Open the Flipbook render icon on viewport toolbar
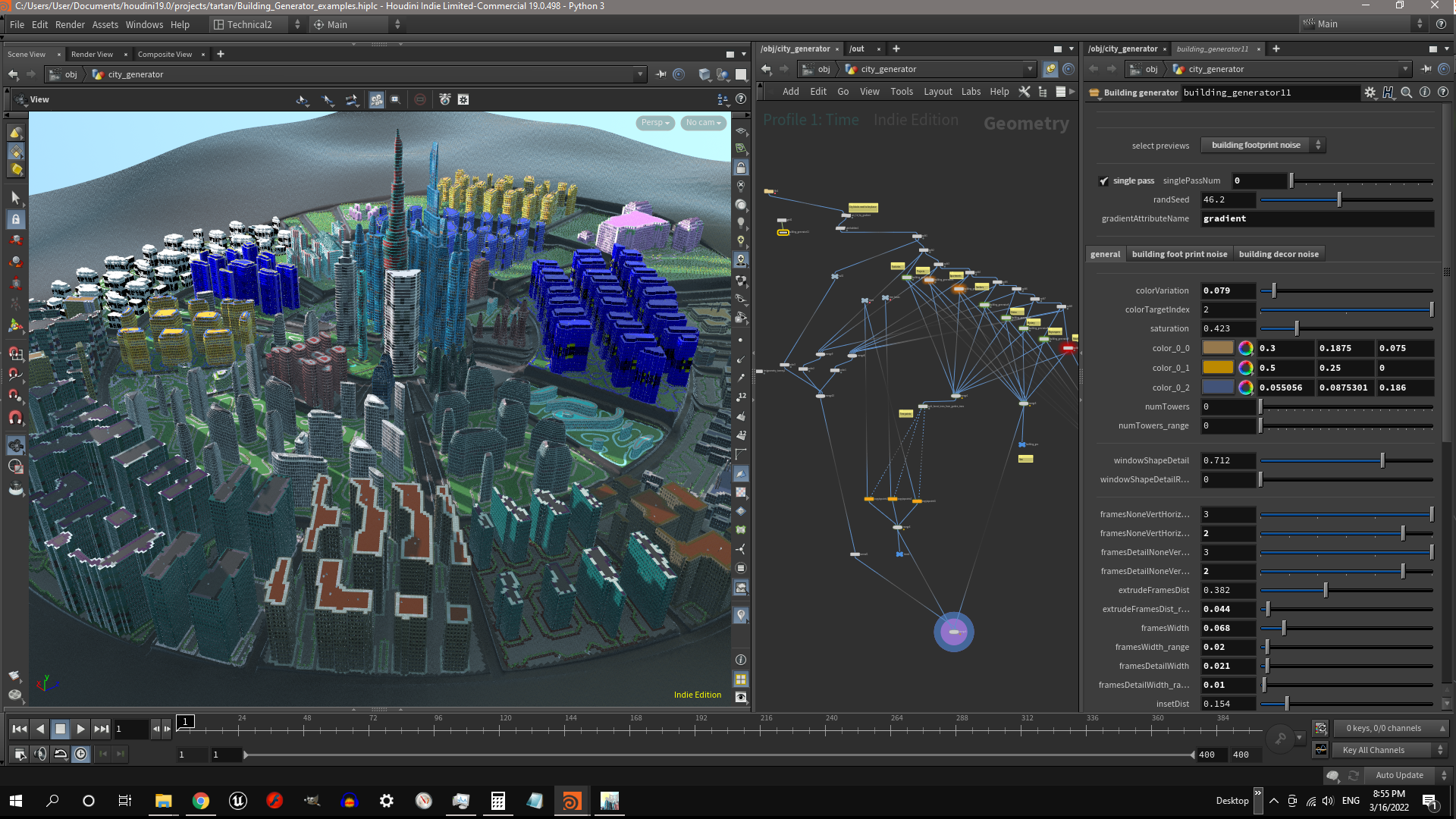 [x=445, y=99]
